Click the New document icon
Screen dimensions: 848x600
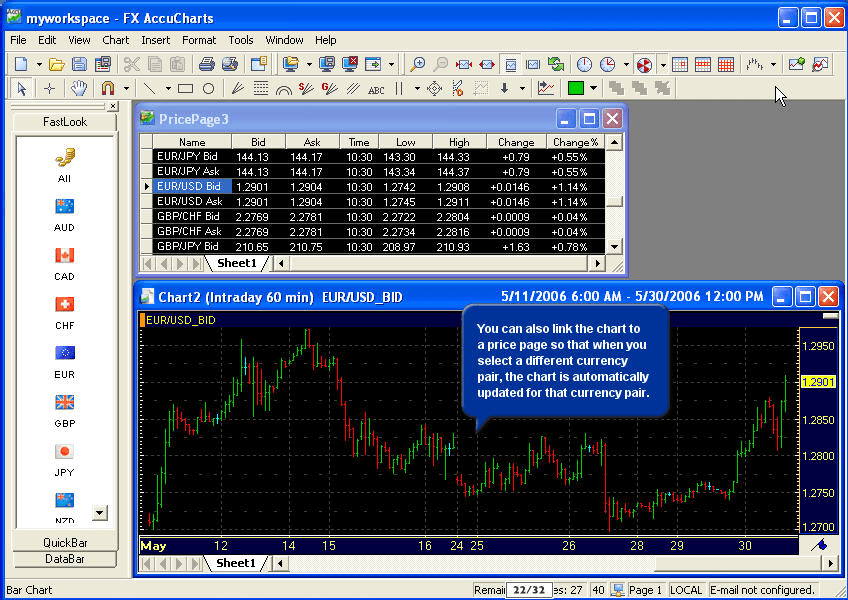coord(22,64)
